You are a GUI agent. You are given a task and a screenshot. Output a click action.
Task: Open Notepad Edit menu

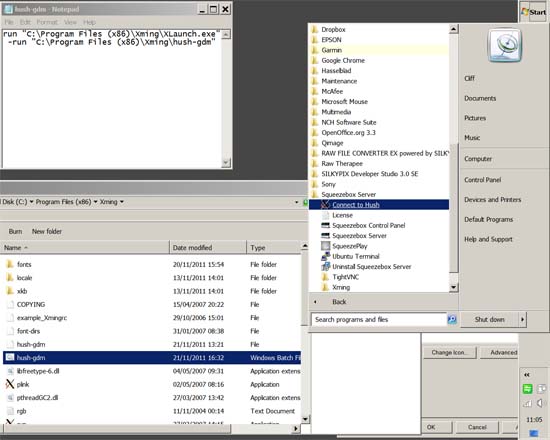[x=25, y=22]
